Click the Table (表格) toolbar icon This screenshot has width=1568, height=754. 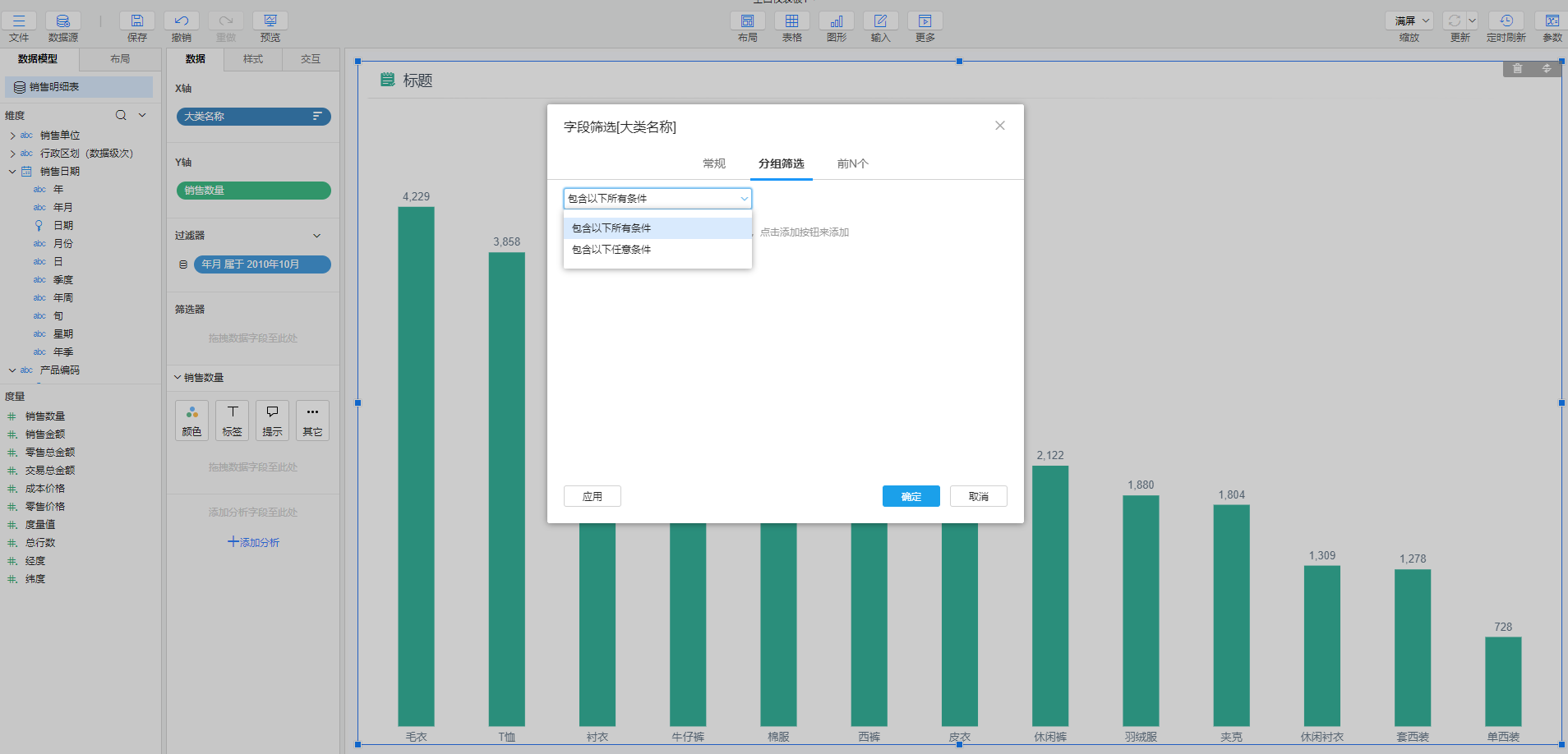[791, 21]
